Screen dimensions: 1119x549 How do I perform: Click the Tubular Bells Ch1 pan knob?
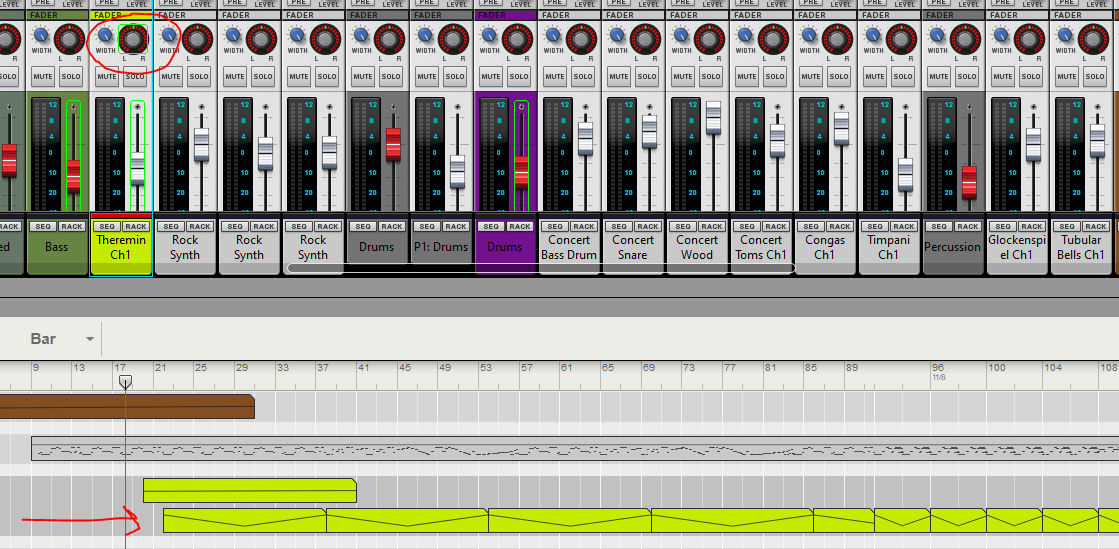pos(1093,40)
